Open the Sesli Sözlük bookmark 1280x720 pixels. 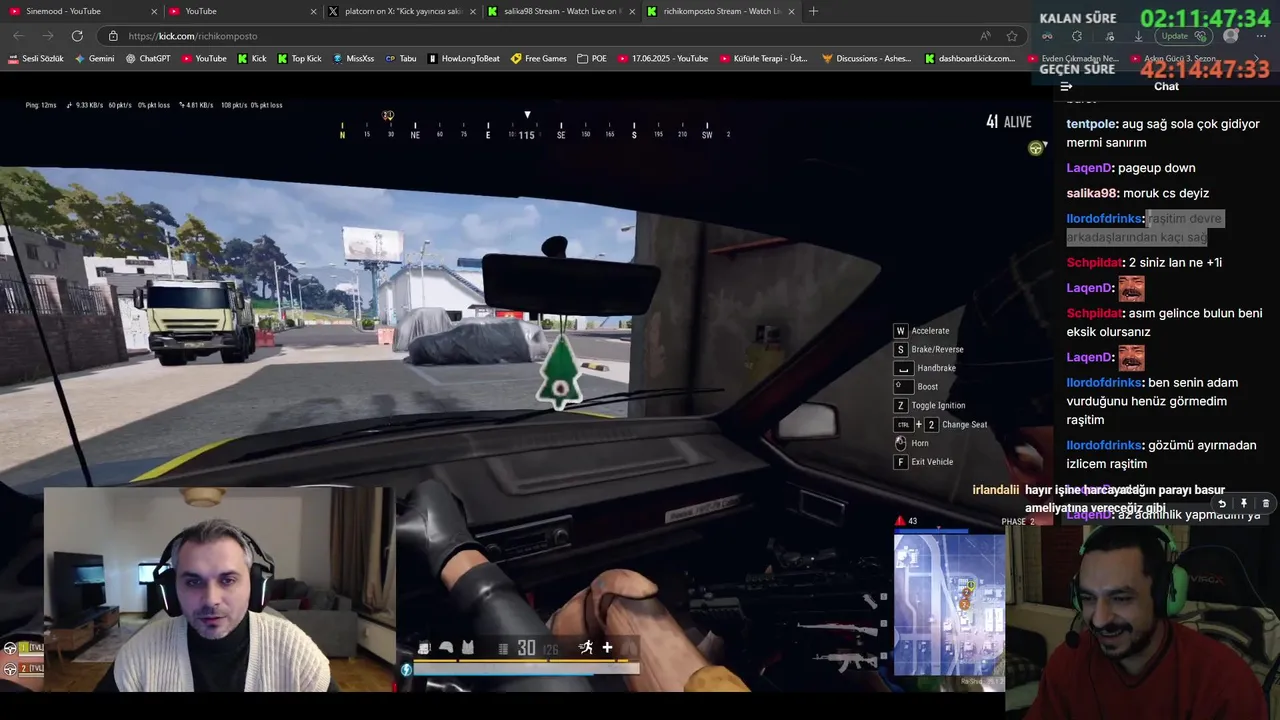coord(36,59)
